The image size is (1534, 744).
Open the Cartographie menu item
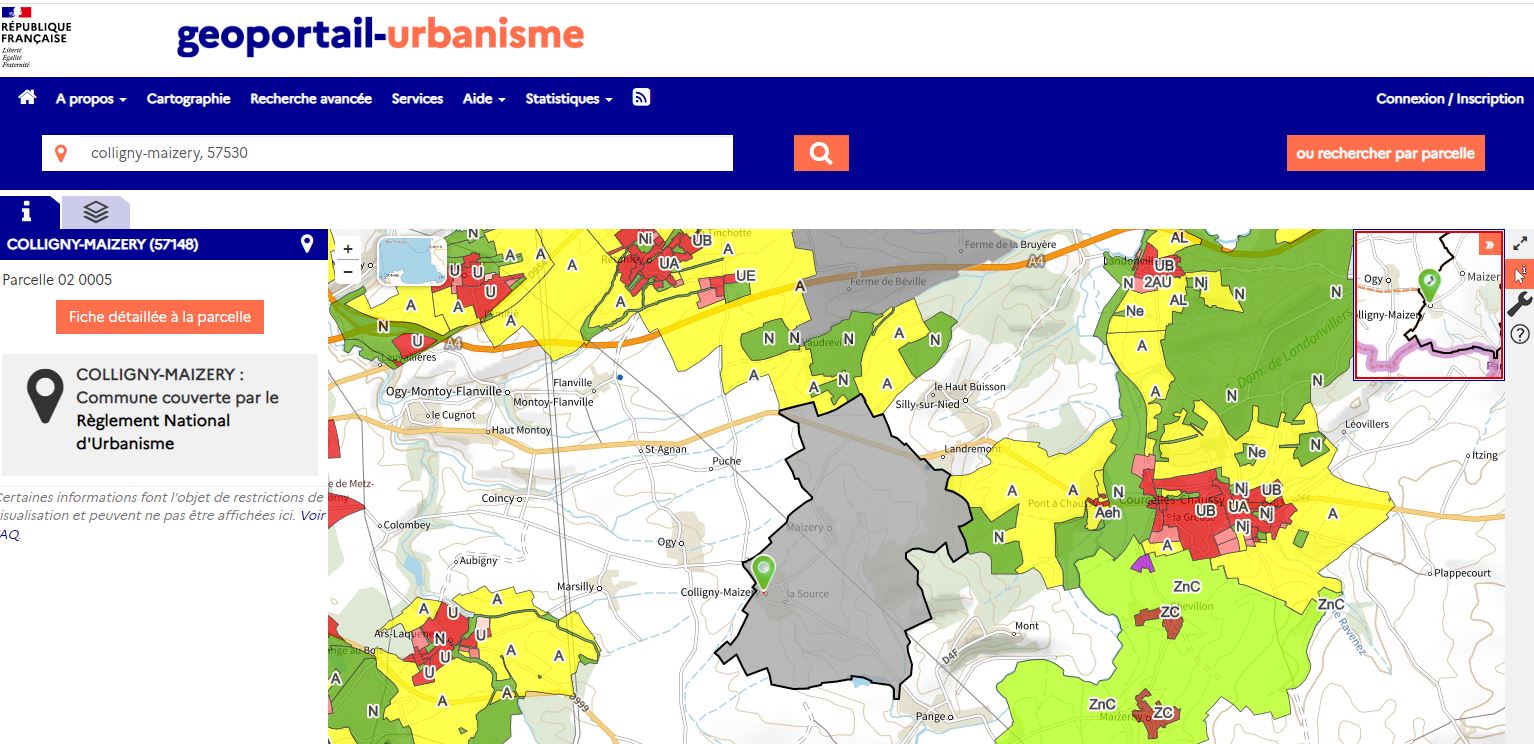pyautogui.click(x=188, y=99)
